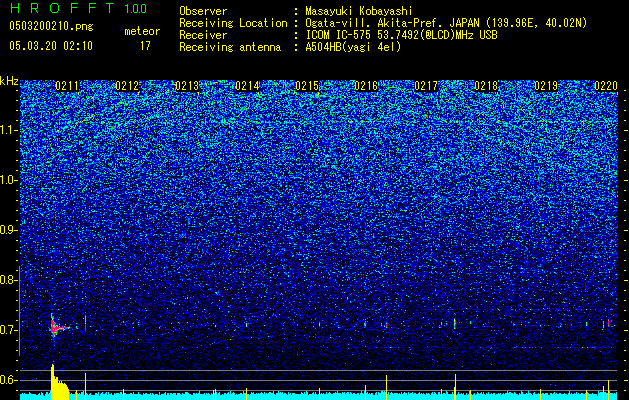Click the yellow intensity spike below 0217
Image resolution: width=629 pixels, height=400 pixels.
[x=455, y=387]
